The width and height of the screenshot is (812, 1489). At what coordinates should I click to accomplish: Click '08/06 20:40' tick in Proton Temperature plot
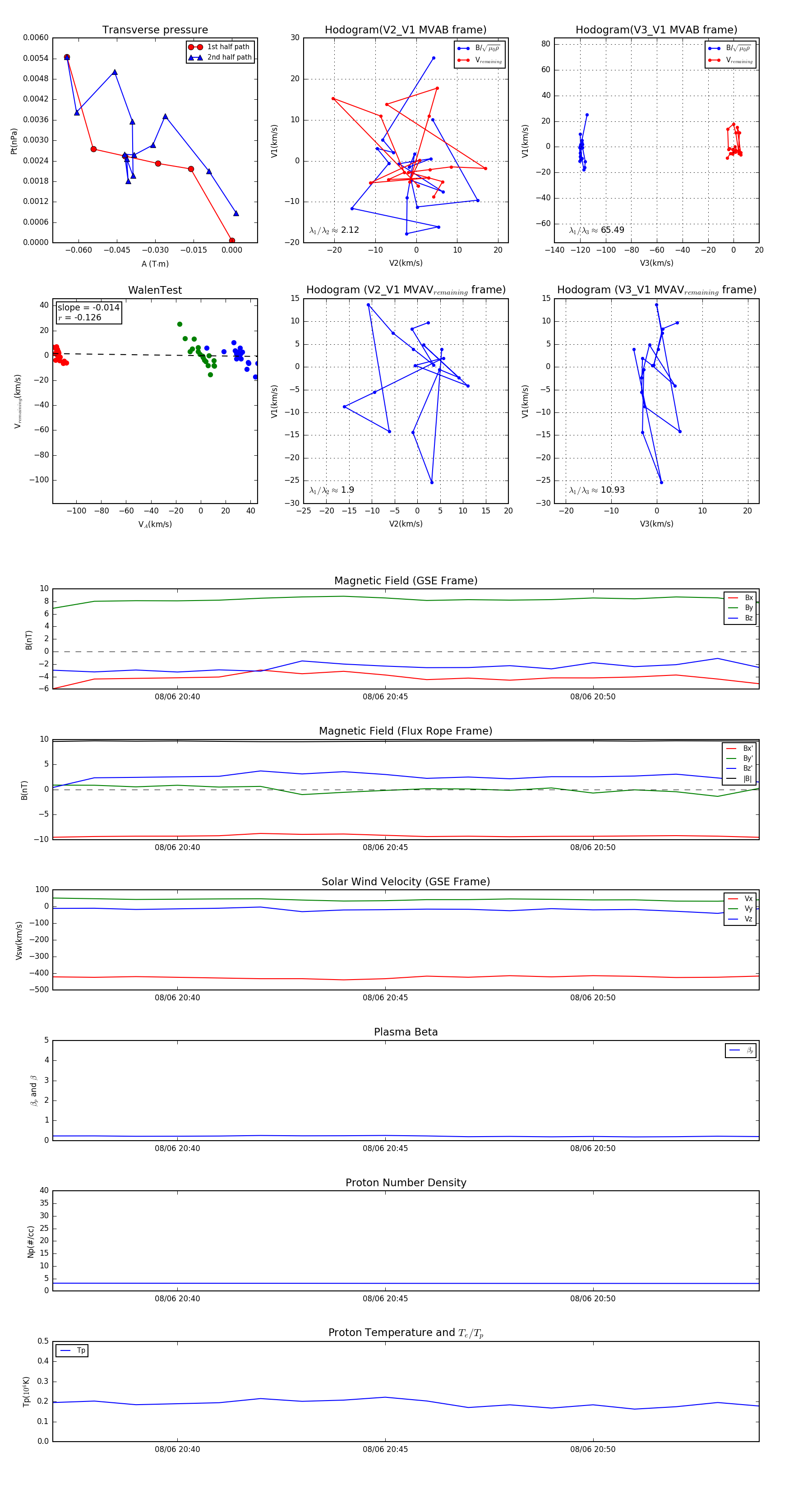(x=177, y=1449)
